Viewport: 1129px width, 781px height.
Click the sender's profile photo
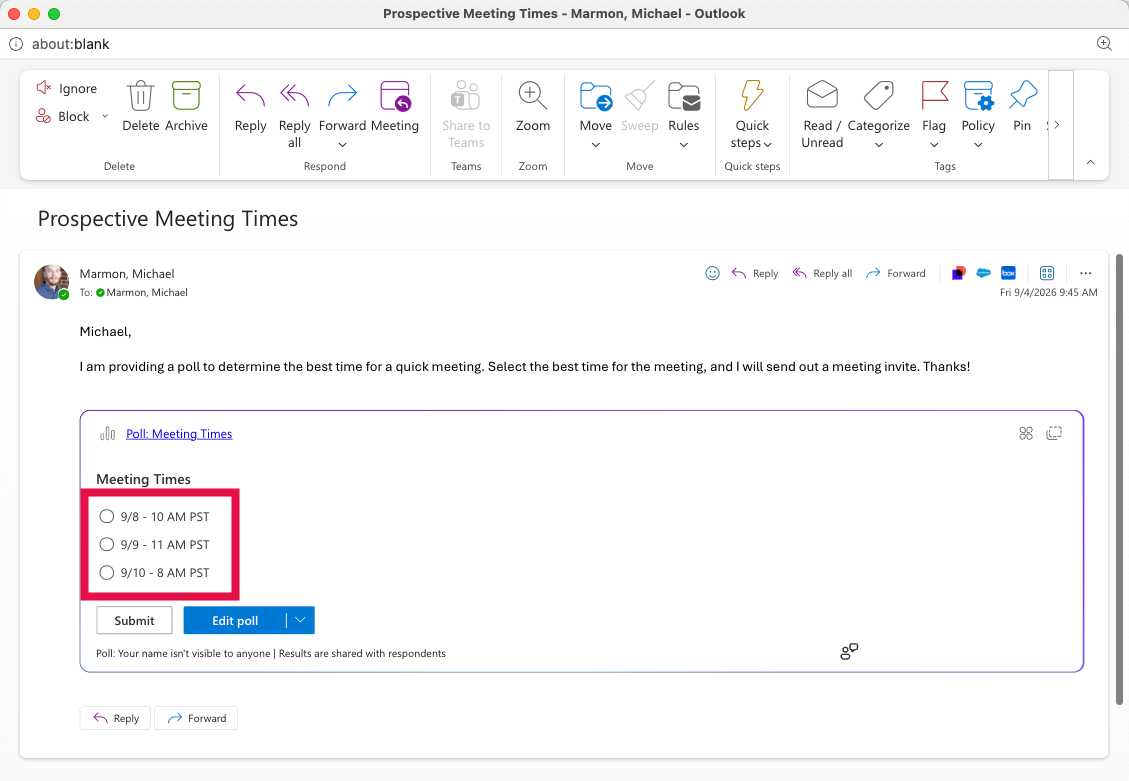click(x=51, y=281)
